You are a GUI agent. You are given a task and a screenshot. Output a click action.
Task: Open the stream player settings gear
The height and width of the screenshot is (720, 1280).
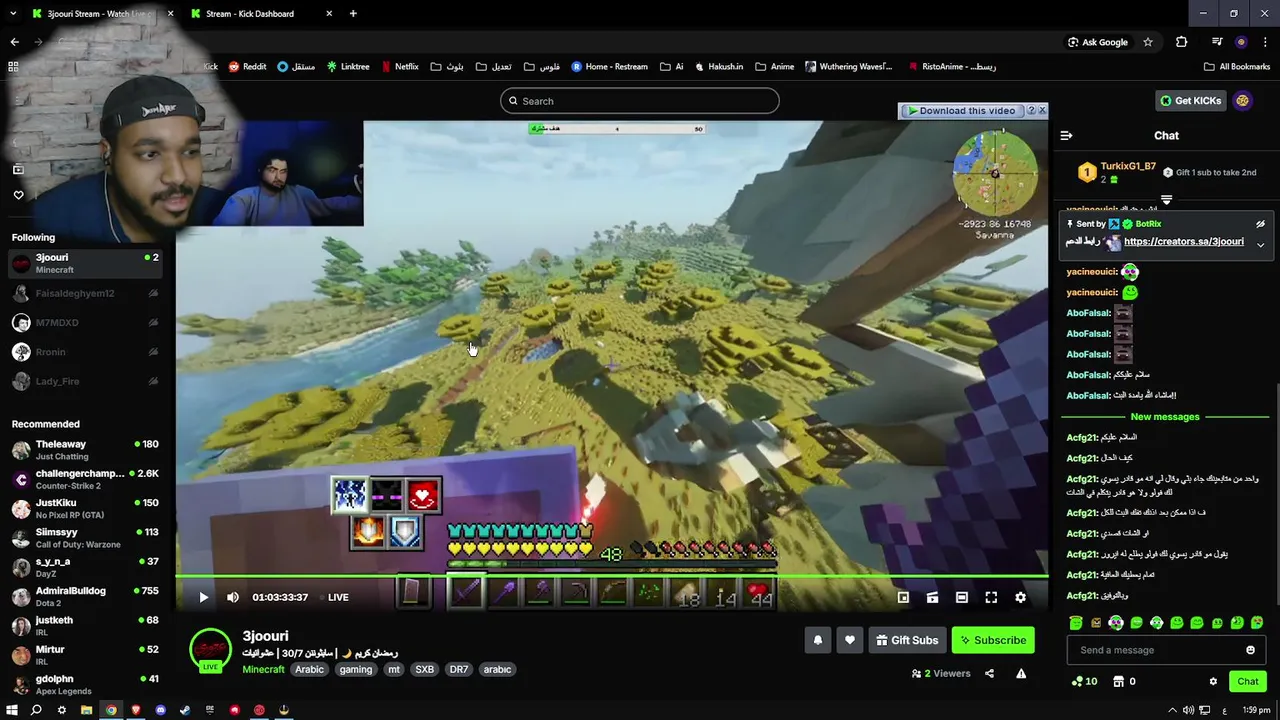pos(1020,597)
